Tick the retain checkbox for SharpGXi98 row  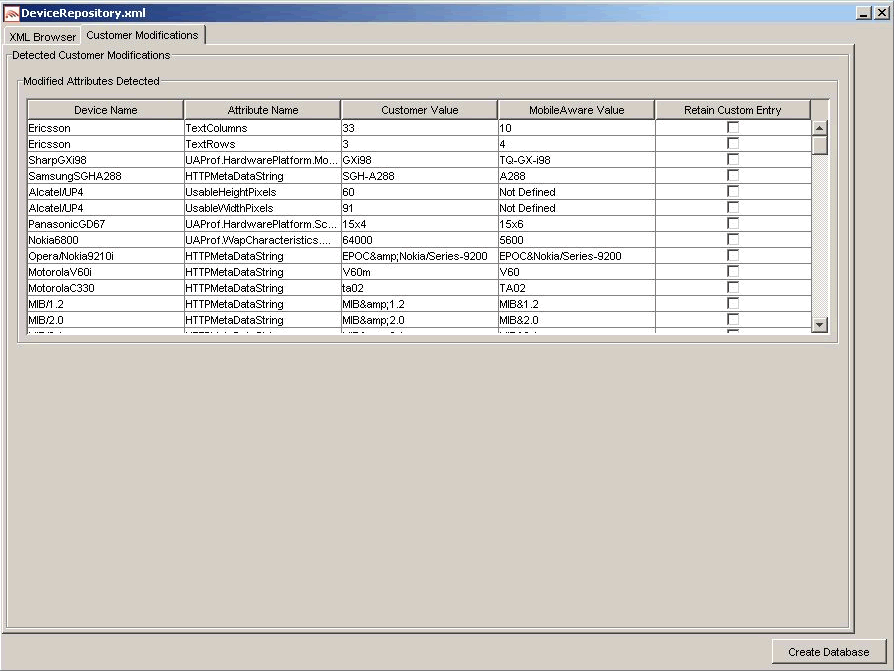(x=733, y=160)
